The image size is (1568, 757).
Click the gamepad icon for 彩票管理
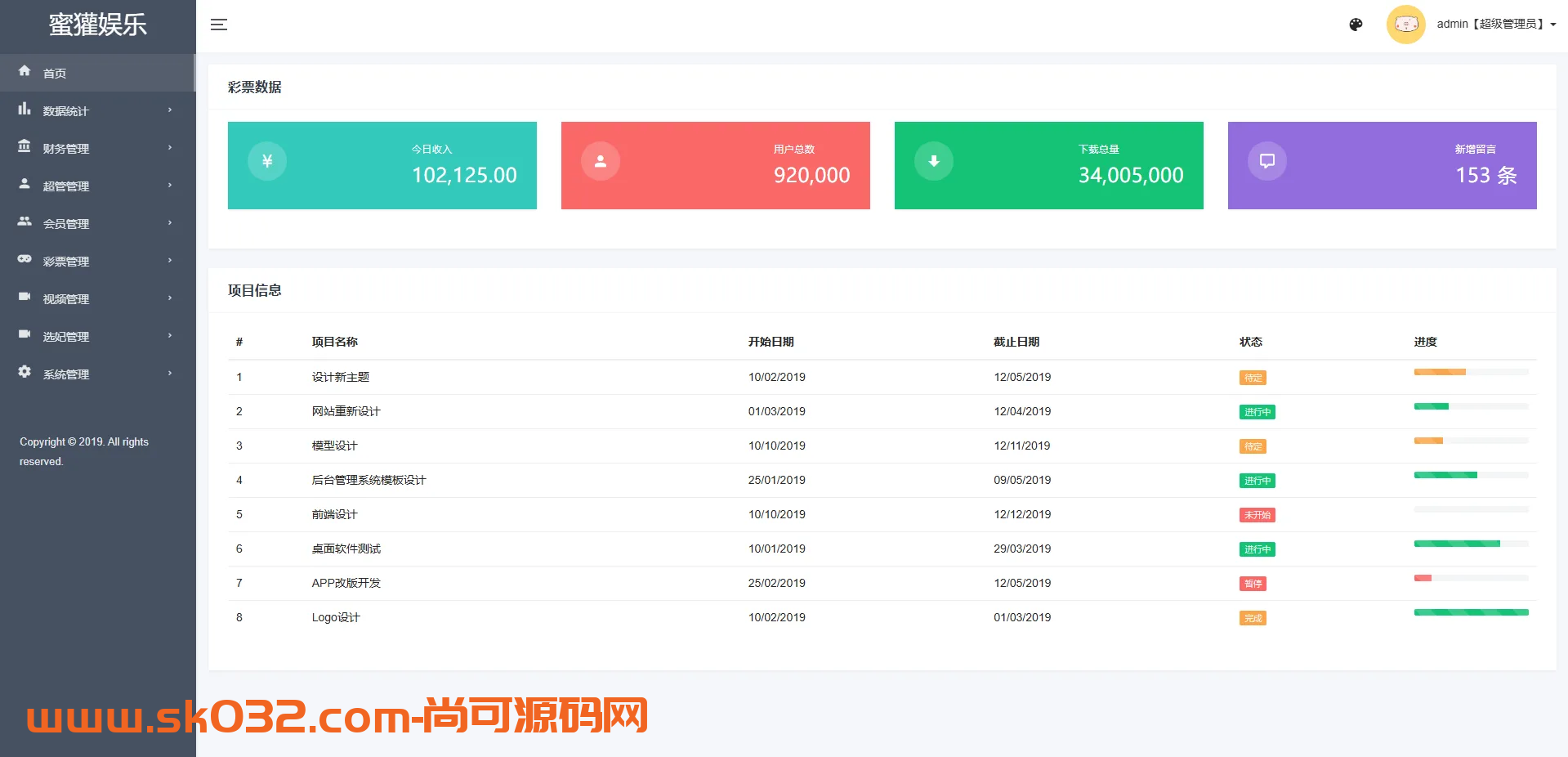[x=25, y=259]
